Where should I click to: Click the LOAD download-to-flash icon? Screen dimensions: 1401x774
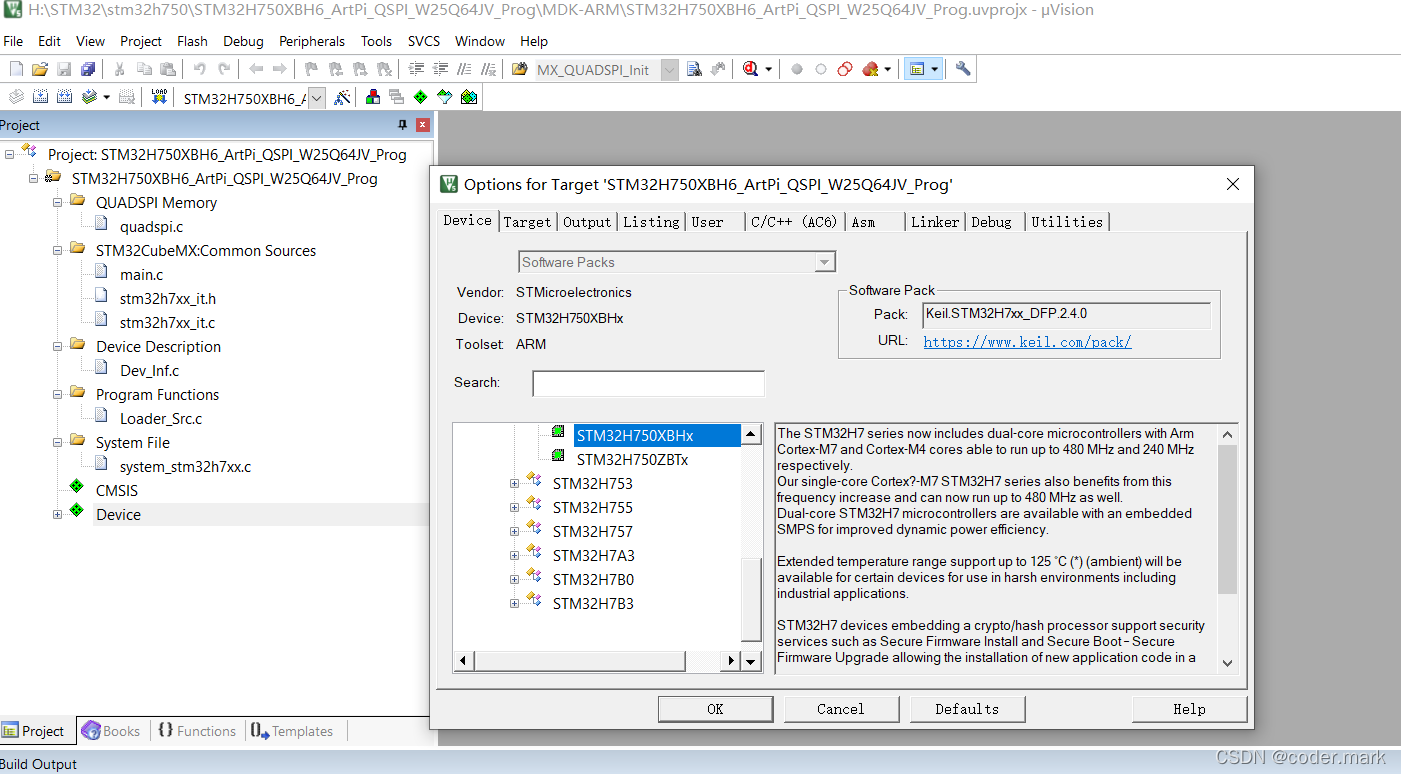[159, 97]
